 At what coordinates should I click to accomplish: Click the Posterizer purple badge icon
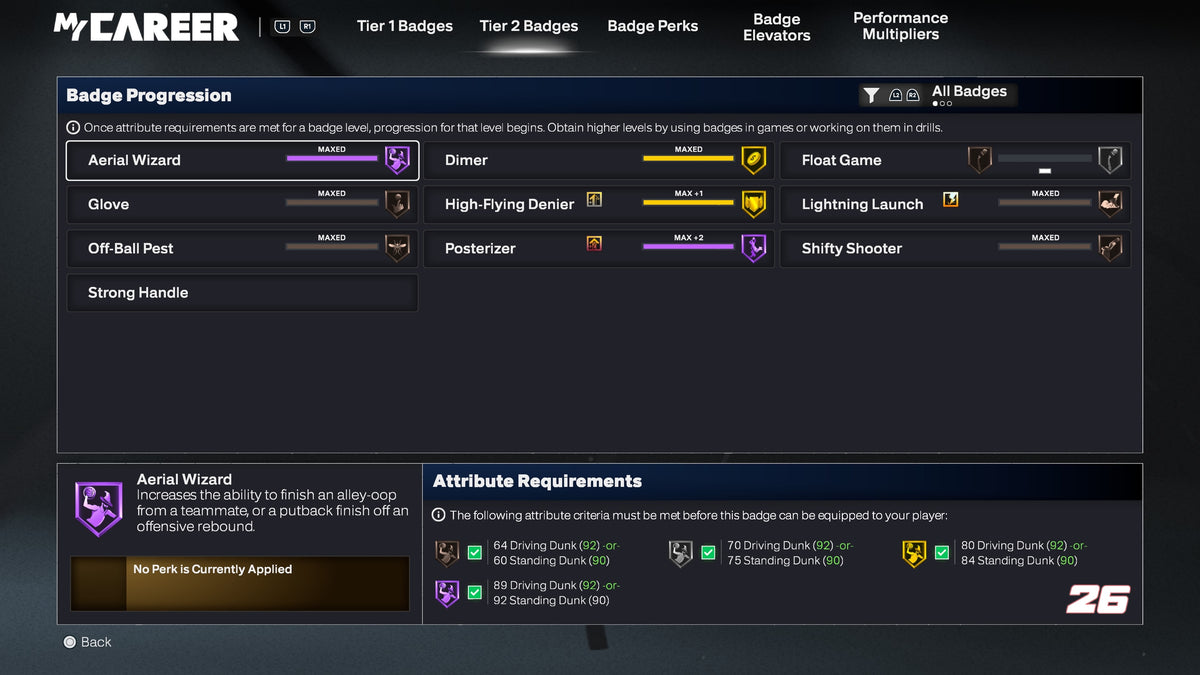point(753,248)
